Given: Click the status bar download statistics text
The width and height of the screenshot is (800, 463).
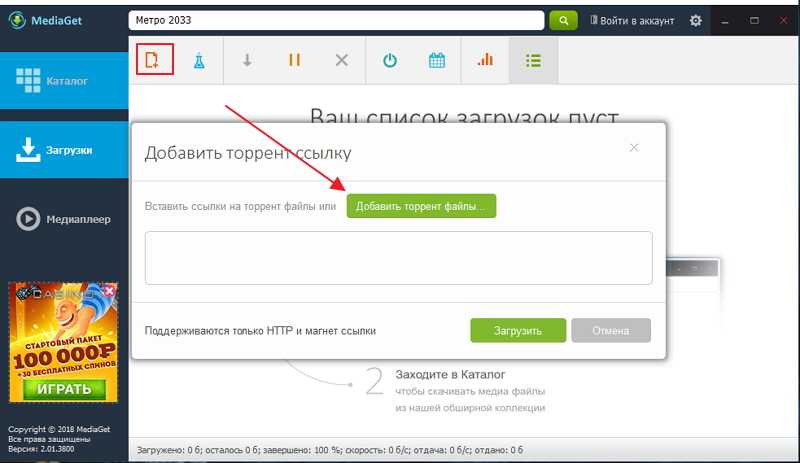Looking at the screenshot, I should click(330, 450).
